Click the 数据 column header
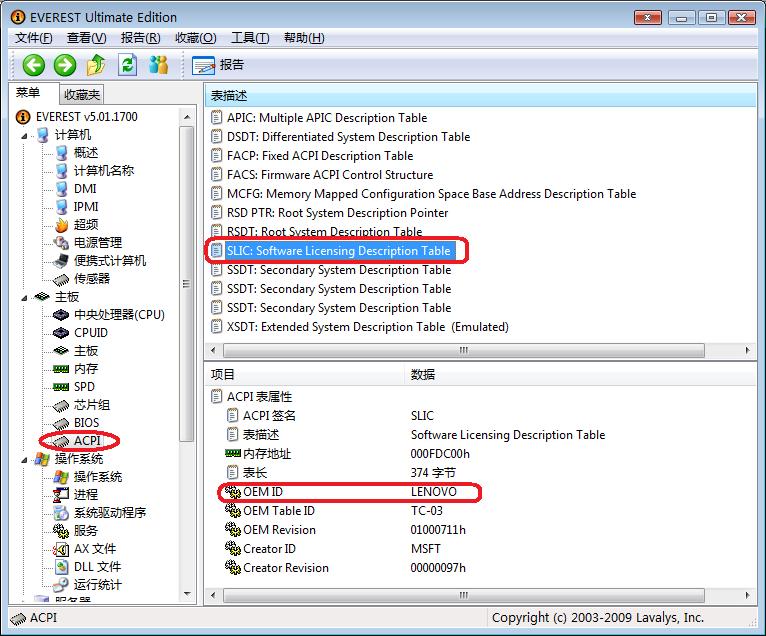This screenshot has width=766, height=636. pyautogui.click(x=423, y=375)
